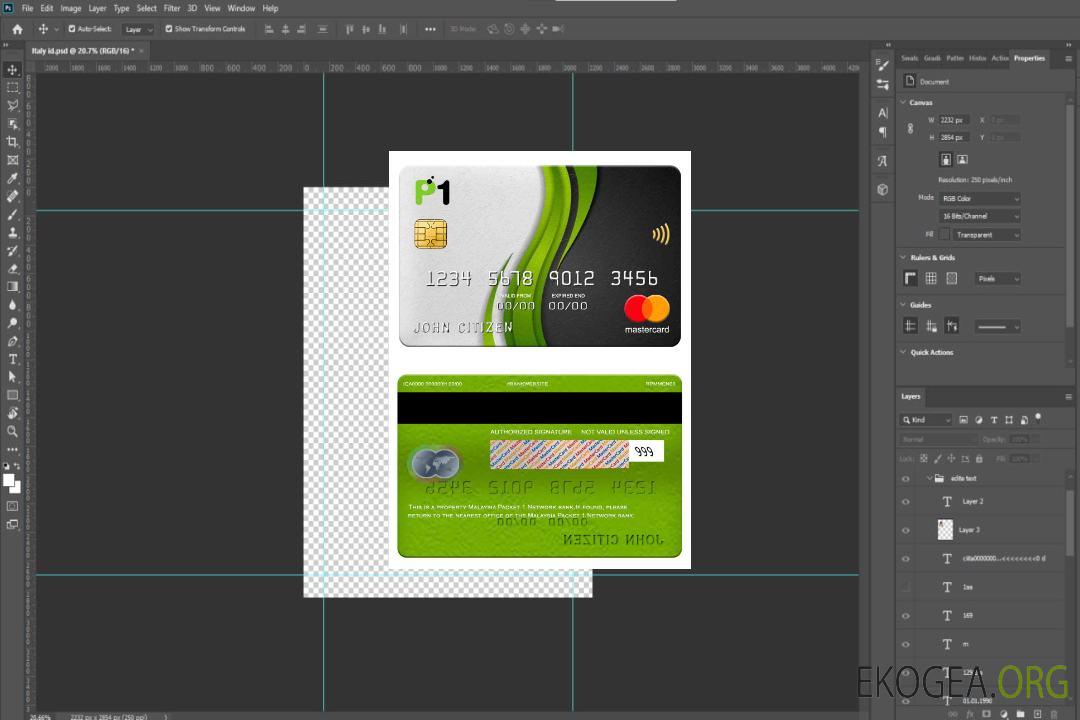Toggle visibility of the 'm' layer
The image size is (1080, 720).
click(906, 644)
